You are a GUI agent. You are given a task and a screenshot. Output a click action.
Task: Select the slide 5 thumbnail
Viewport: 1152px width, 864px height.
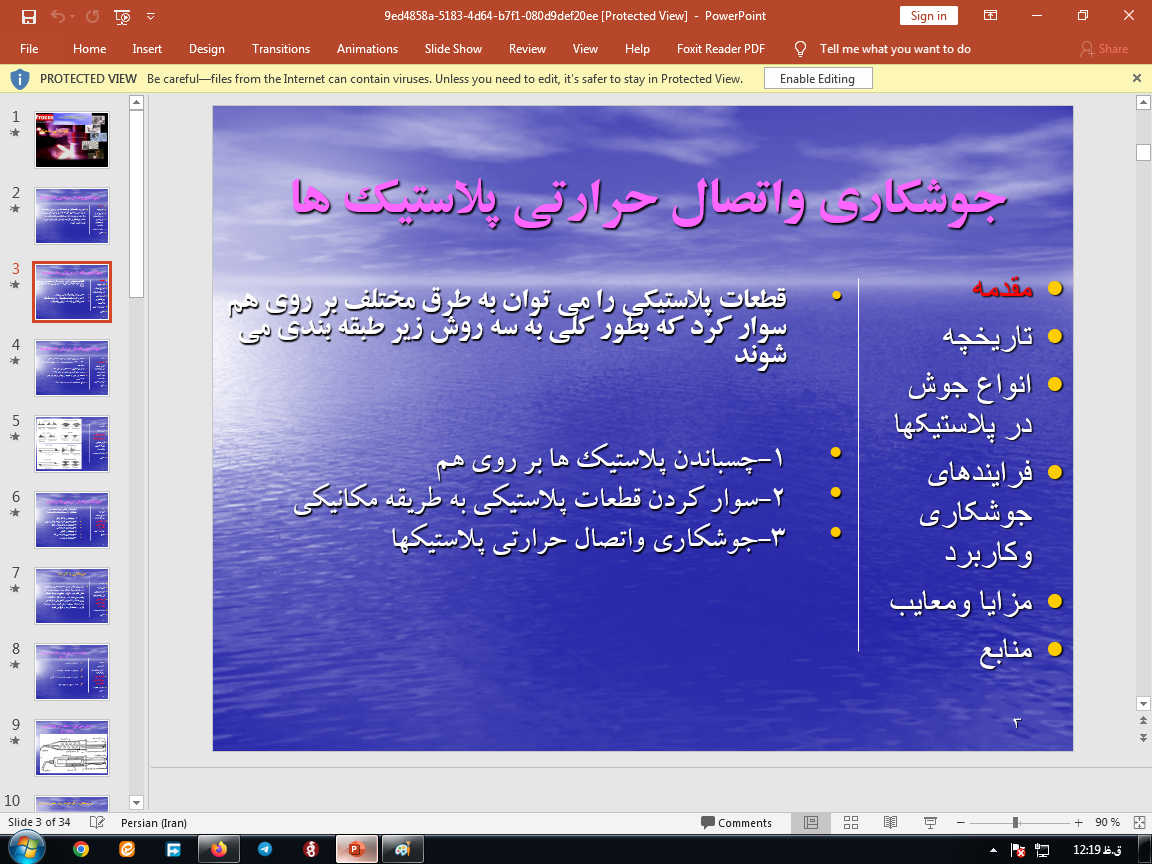coord(71,443)
